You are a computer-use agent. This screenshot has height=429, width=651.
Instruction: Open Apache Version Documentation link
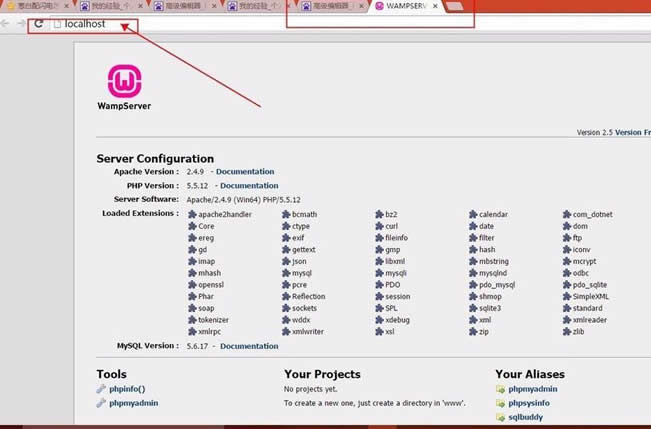pos(245,172)
